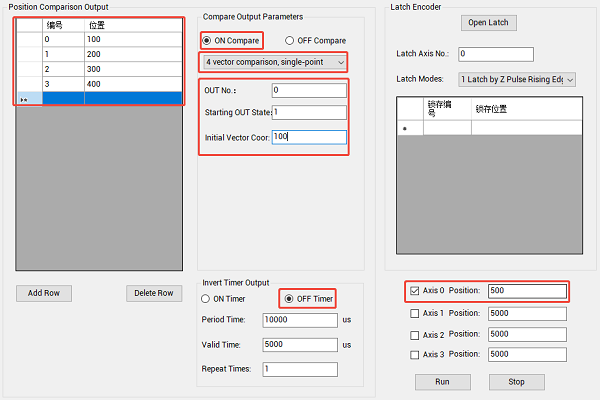The height and width of the screenshot is (400, 600).
Task: Expand the Latch Modes dropdown
Action: click(x=516, y=79)
